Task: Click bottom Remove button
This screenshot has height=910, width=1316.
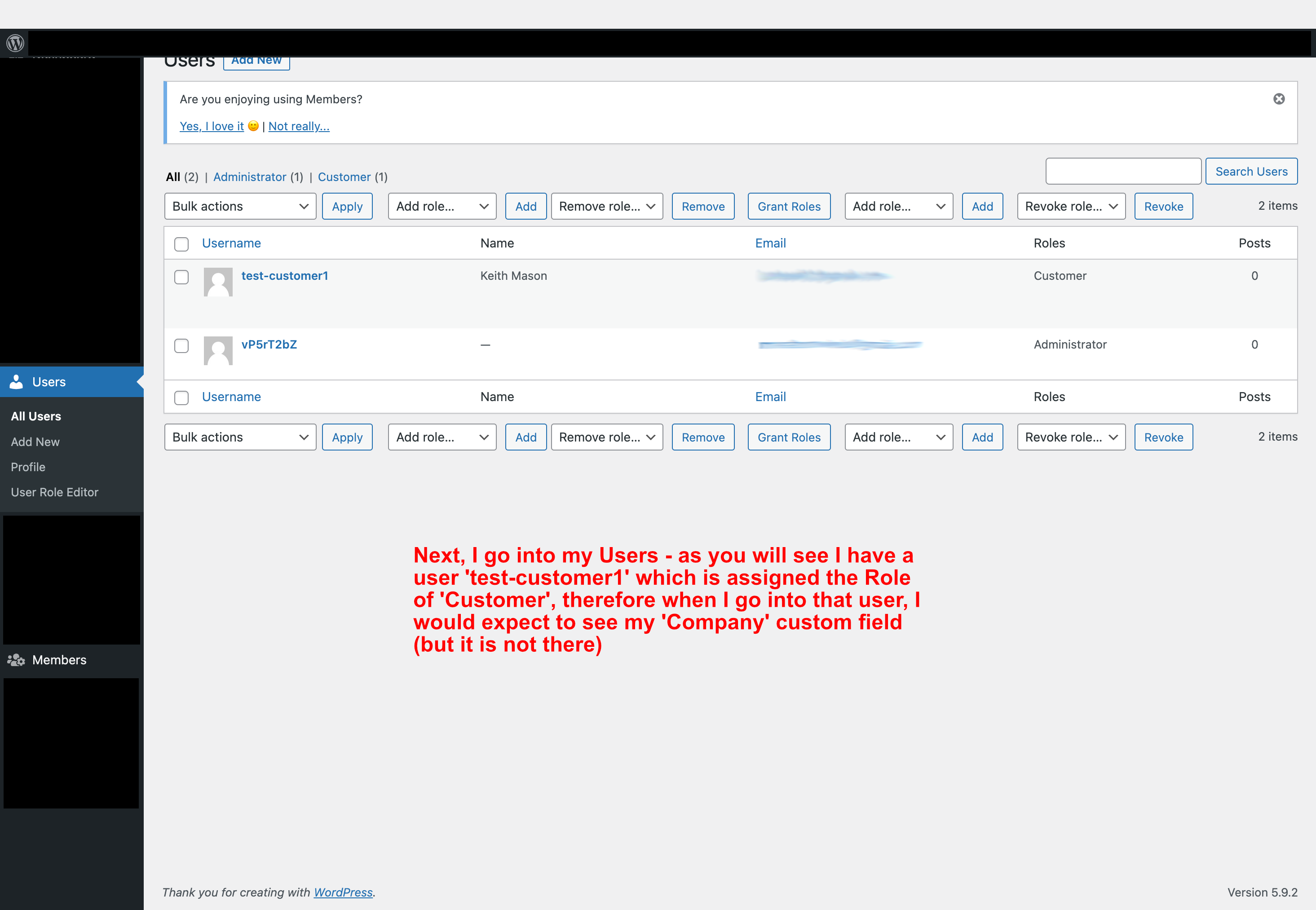Action: pos(703,437)
